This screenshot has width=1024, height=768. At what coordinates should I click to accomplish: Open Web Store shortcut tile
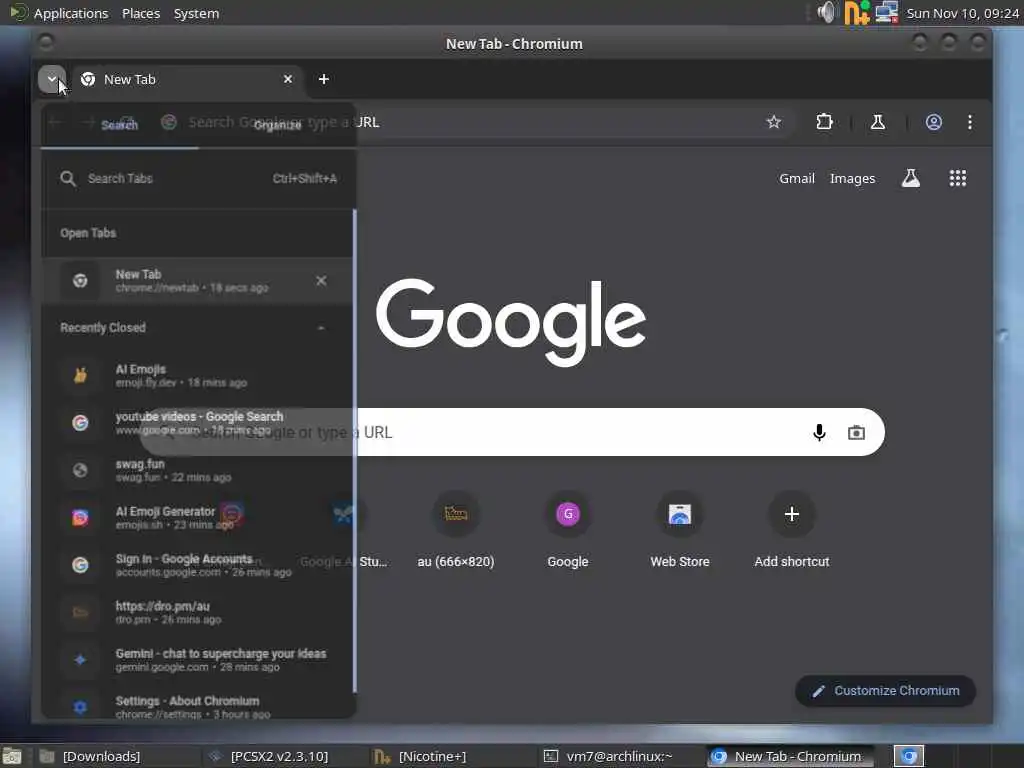[680, 530]
